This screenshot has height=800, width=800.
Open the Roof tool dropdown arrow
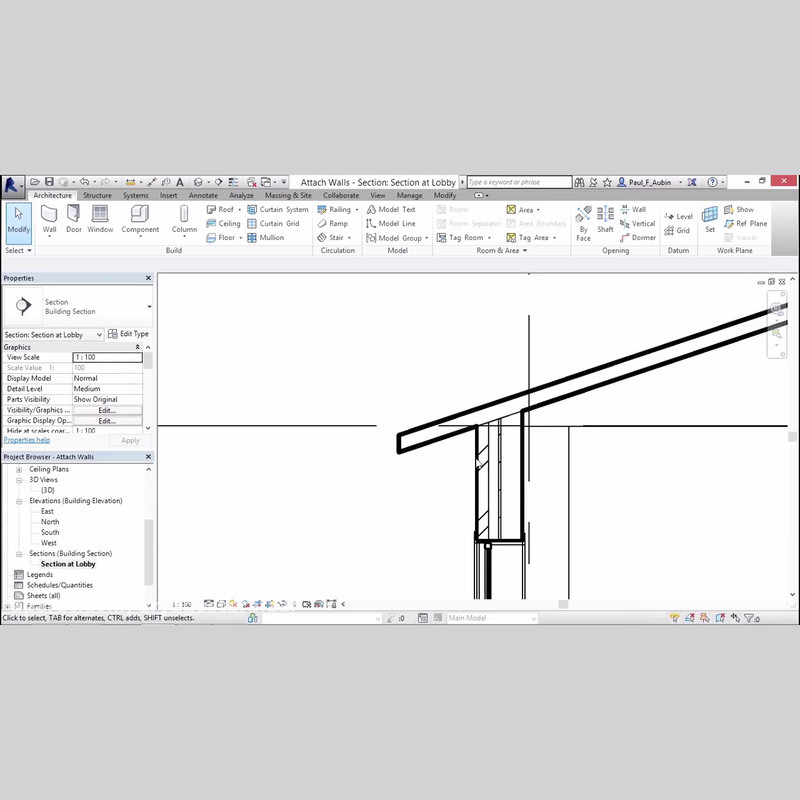(x=240, y=210)
